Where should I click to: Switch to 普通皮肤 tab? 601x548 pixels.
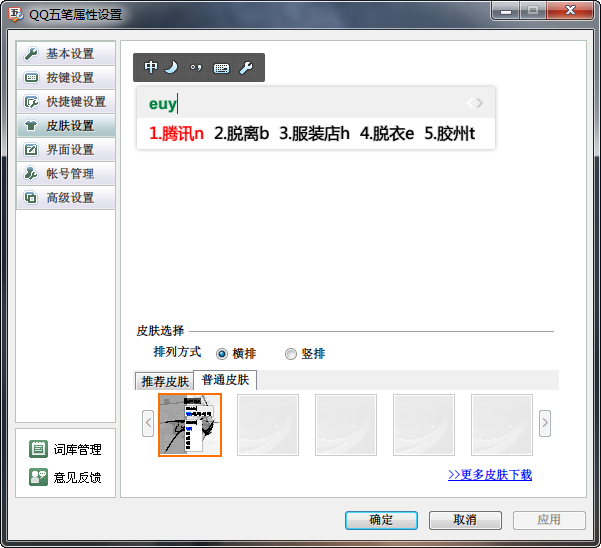click(225, 380)
